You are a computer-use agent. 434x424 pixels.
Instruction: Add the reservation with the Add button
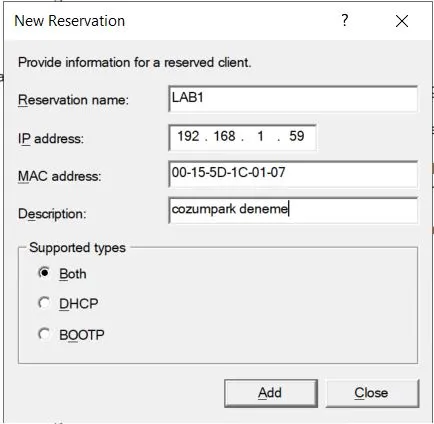tap(271, 393)
